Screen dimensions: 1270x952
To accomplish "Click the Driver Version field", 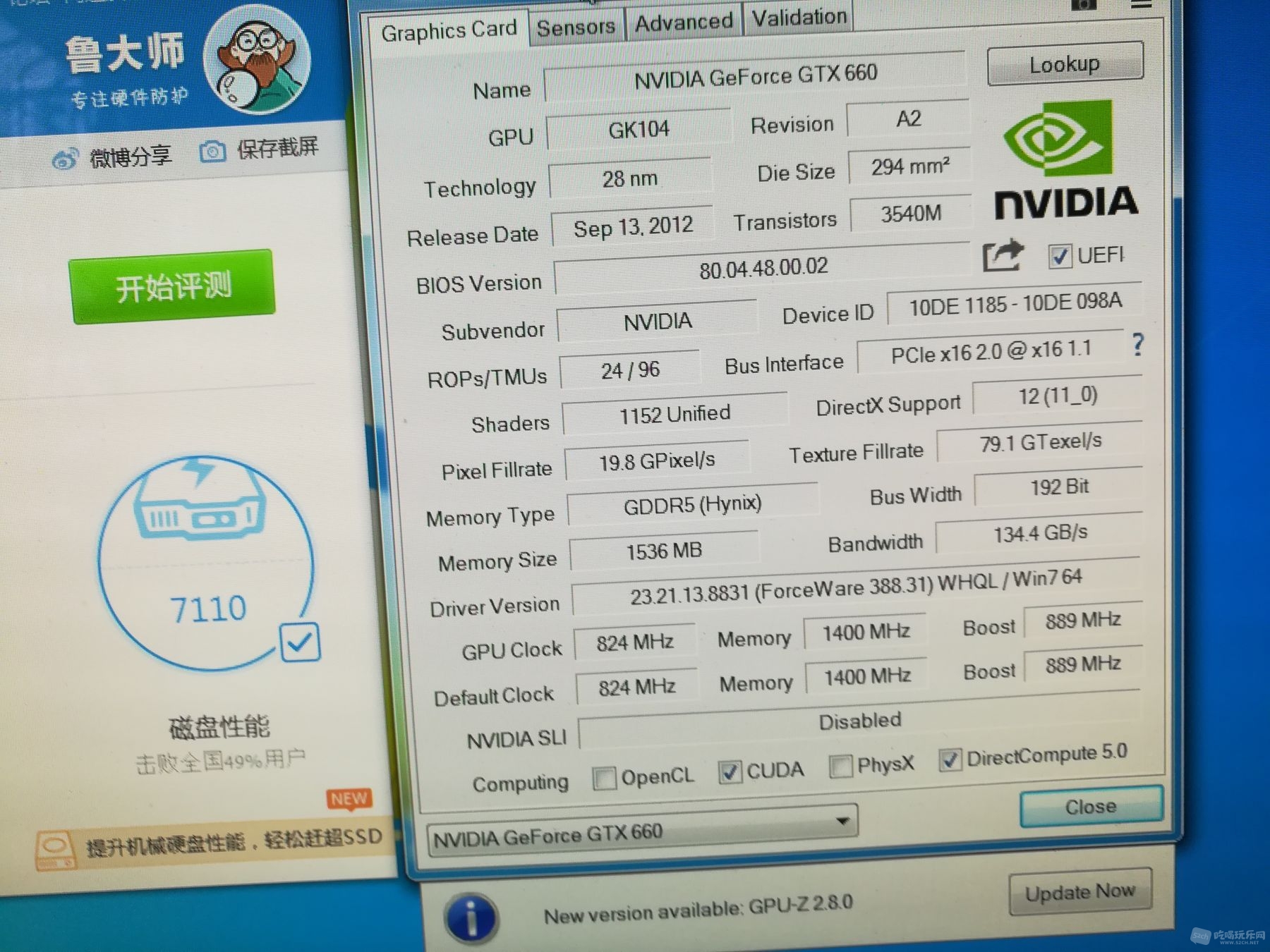I will 855,587.
